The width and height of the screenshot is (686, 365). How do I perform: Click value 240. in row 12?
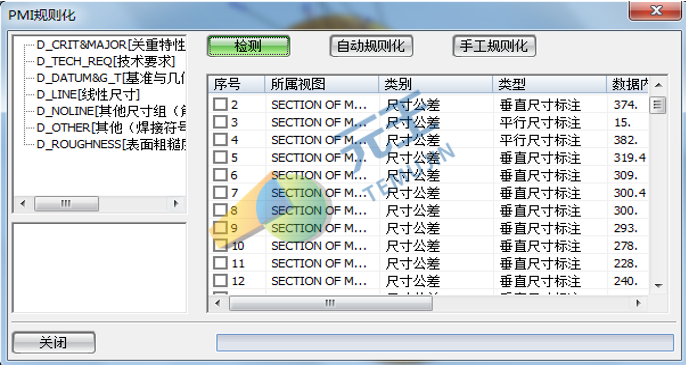[x=625, y=281]
